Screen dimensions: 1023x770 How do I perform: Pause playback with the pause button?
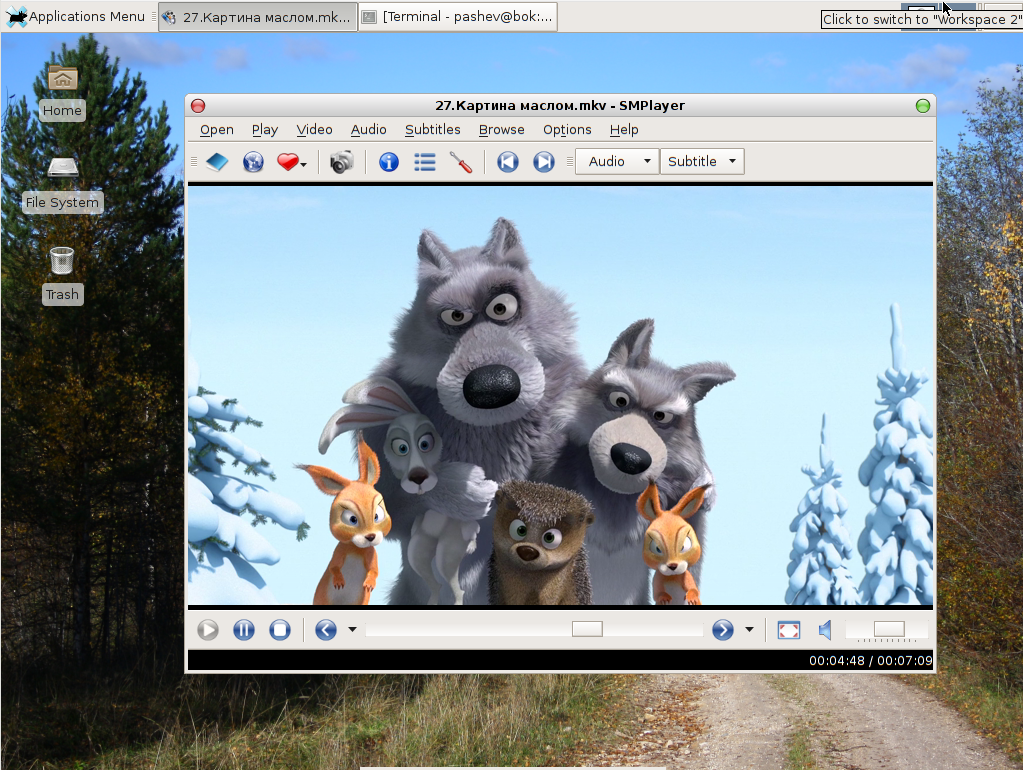click(x=244, y=630)
